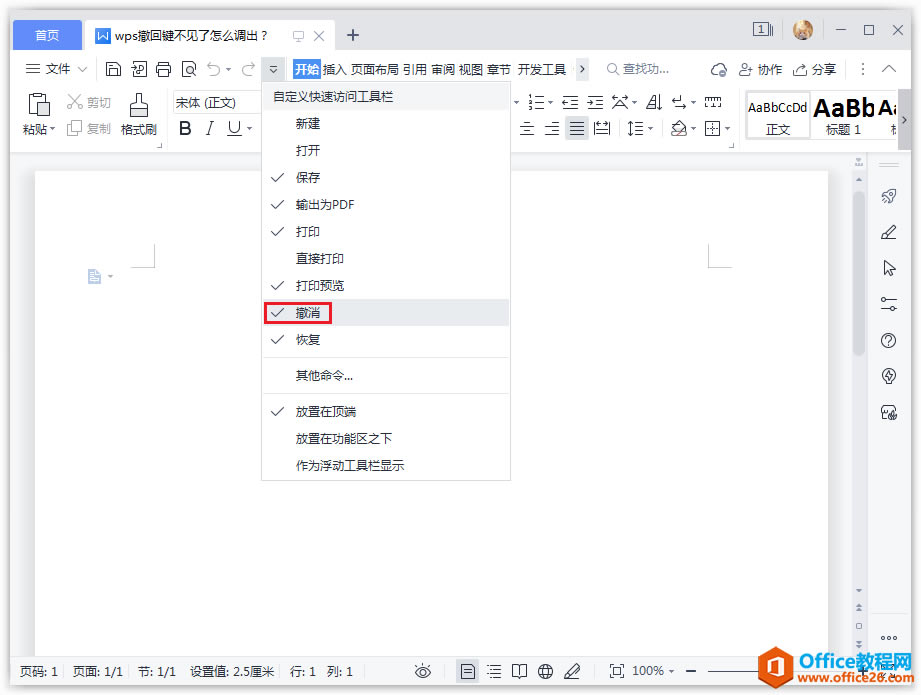921x695 pixels.
Task: Click the Justify alignment icon
Action: [x=577, y=128]
